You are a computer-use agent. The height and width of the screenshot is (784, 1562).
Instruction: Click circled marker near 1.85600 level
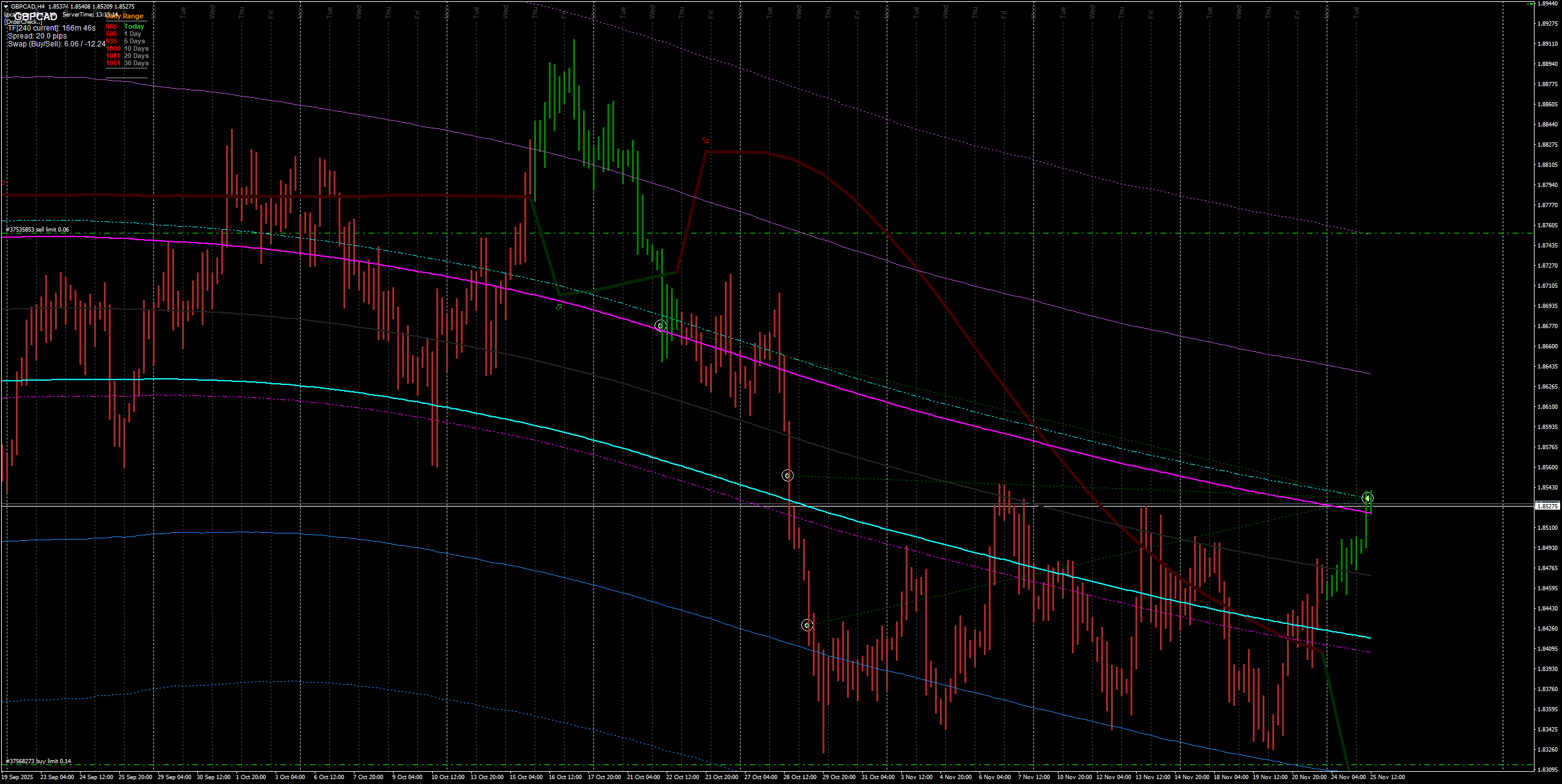pos(788,475)
